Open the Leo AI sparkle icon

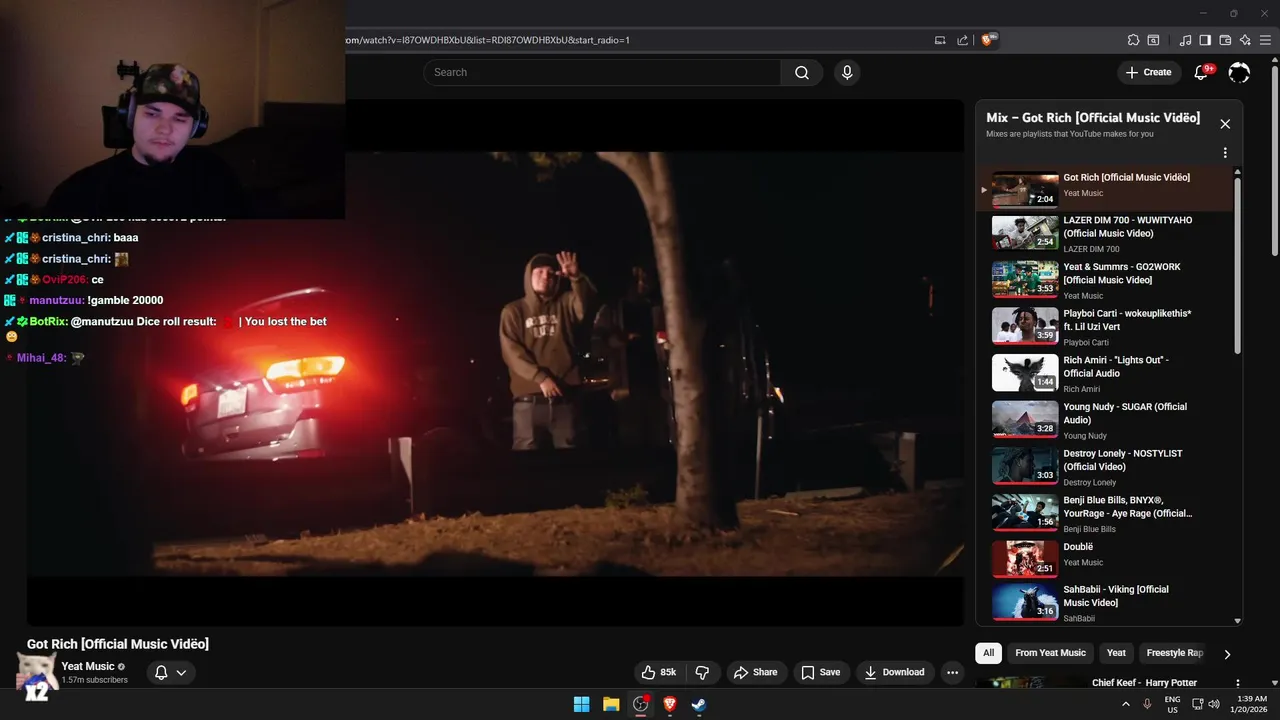[1245, 40]
